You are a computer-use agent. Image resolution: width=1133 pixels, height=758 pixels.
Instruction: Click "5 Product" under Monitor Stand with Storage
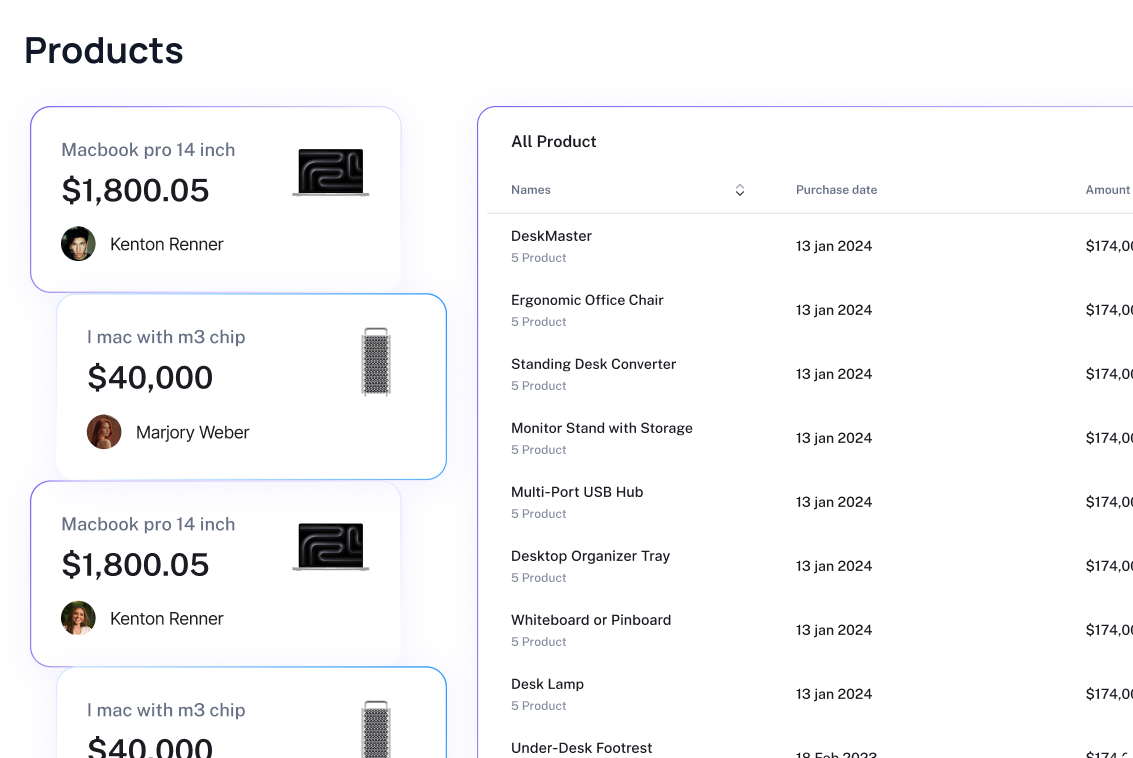(x=538, y=450)
